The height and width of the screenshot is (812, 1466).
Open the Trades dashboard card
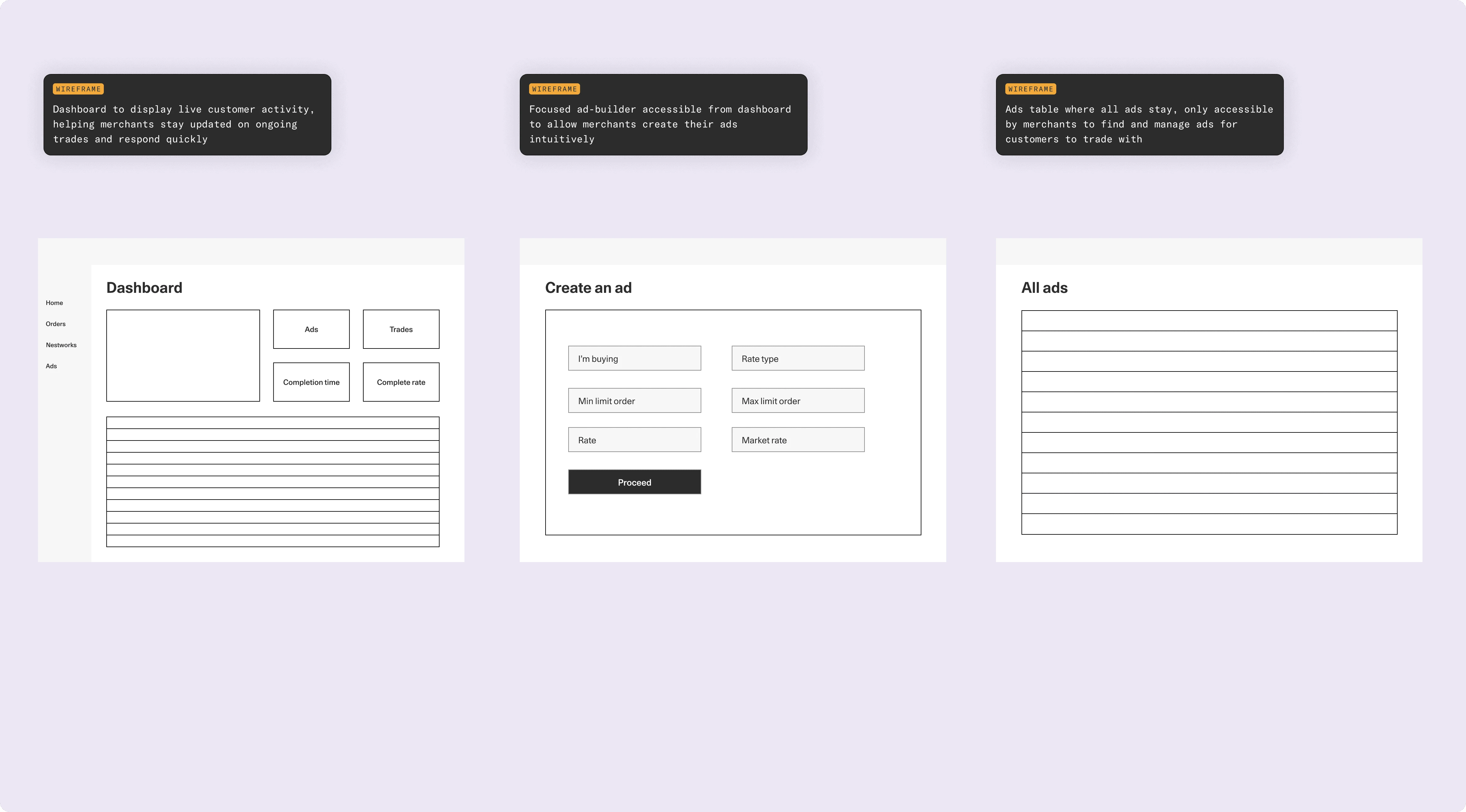(x=401, y=329)
